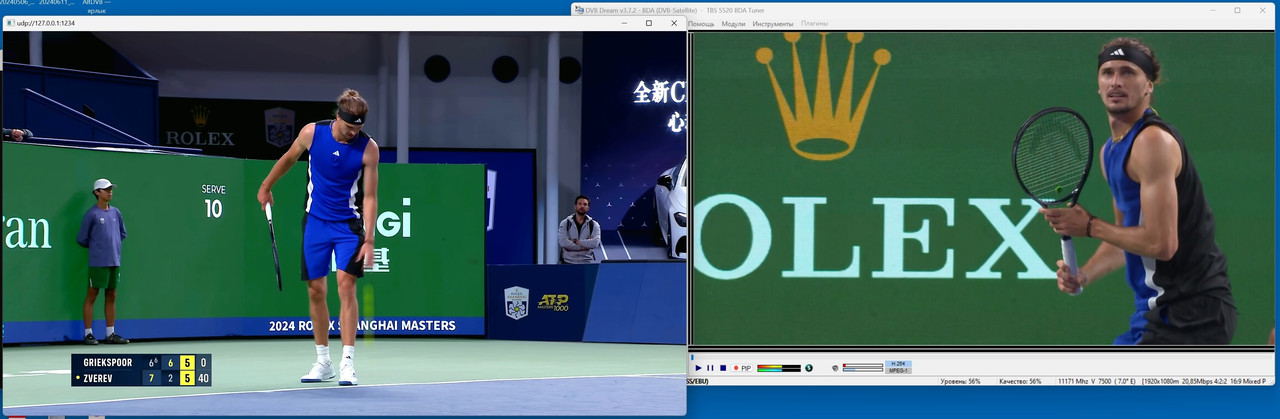Open the AltDVB desktop shortcut
The image size is (1280, 419).
coord(96,6)
